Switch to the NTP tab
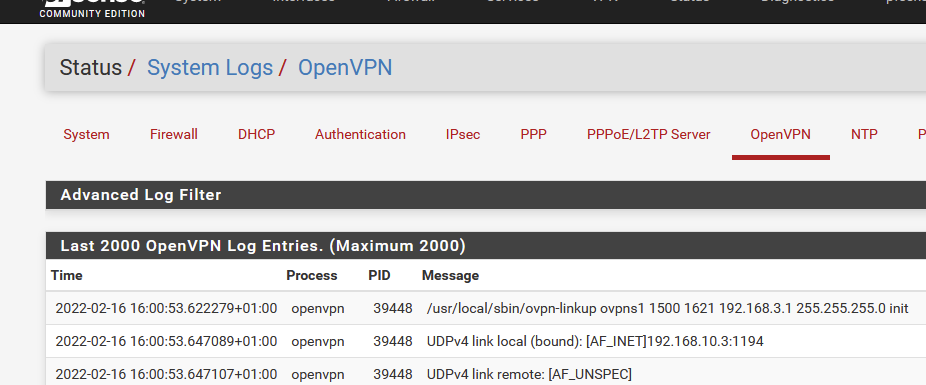The height and width of the screenshot is (385, 926). [x=864, y=135]
